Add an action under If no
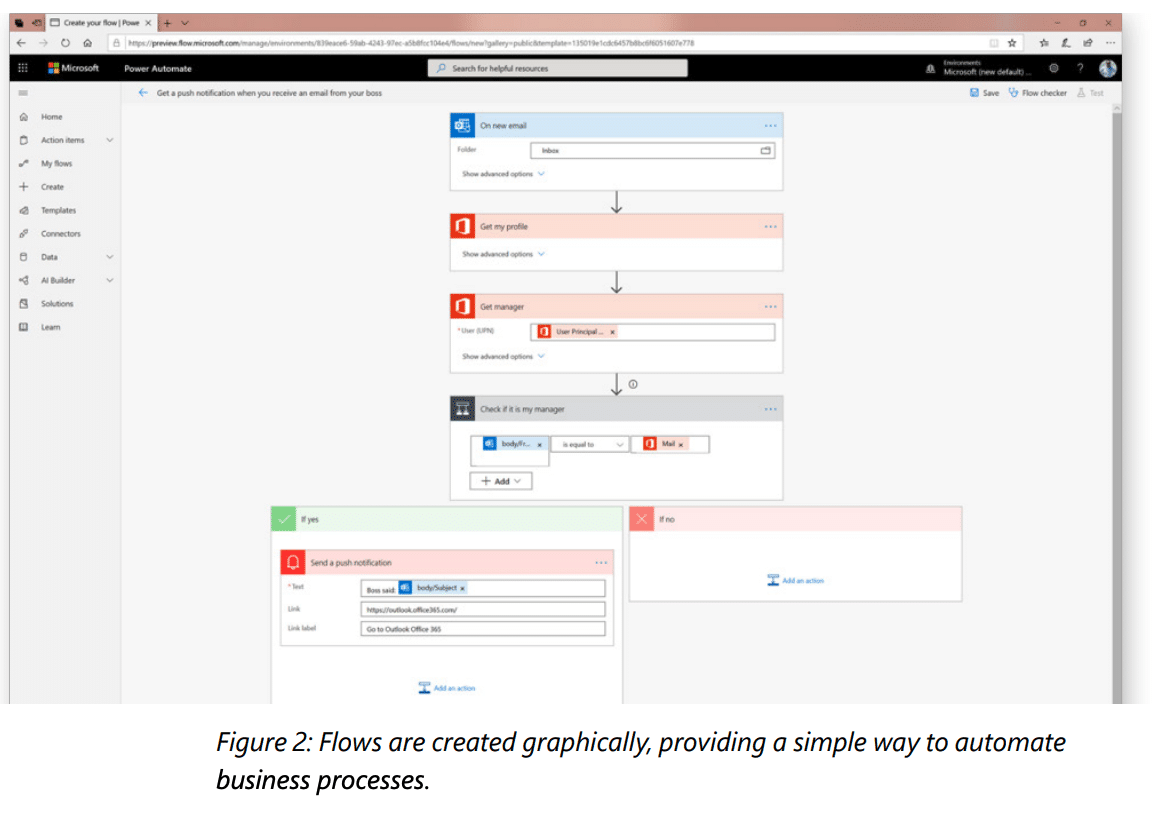The image size is (1152, 838). [796, 581]
